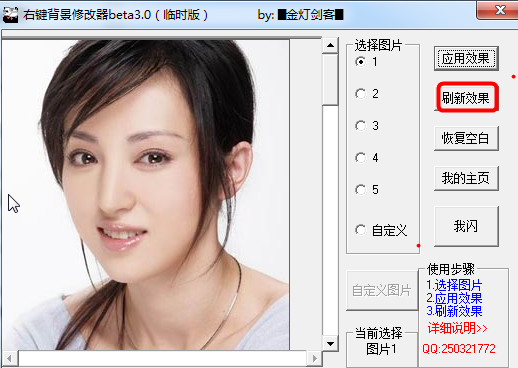
Task: Click the vertical scrollbar up arrow
Action: pos(330,45)
